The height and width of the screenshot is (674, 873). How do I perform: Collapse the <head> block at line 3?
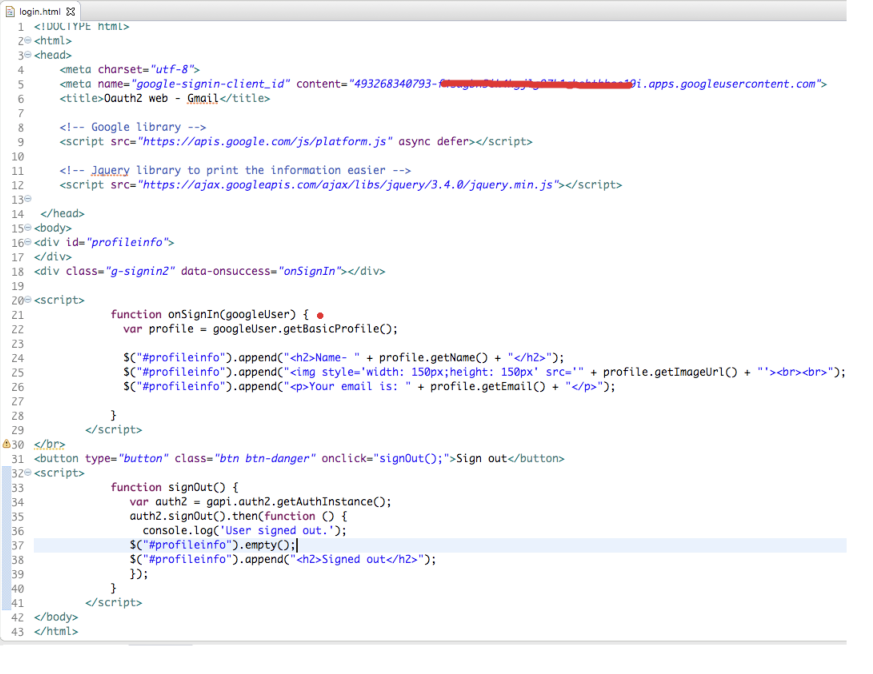pyautogui.click(x=28, y=55)
